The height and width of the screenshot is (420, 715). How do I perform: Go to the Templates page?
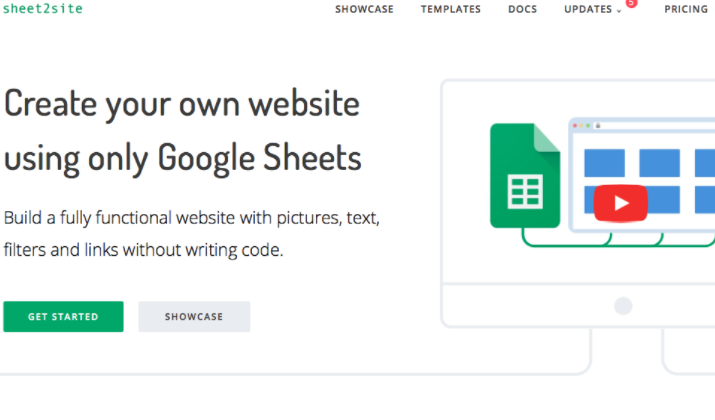(451, 9)
